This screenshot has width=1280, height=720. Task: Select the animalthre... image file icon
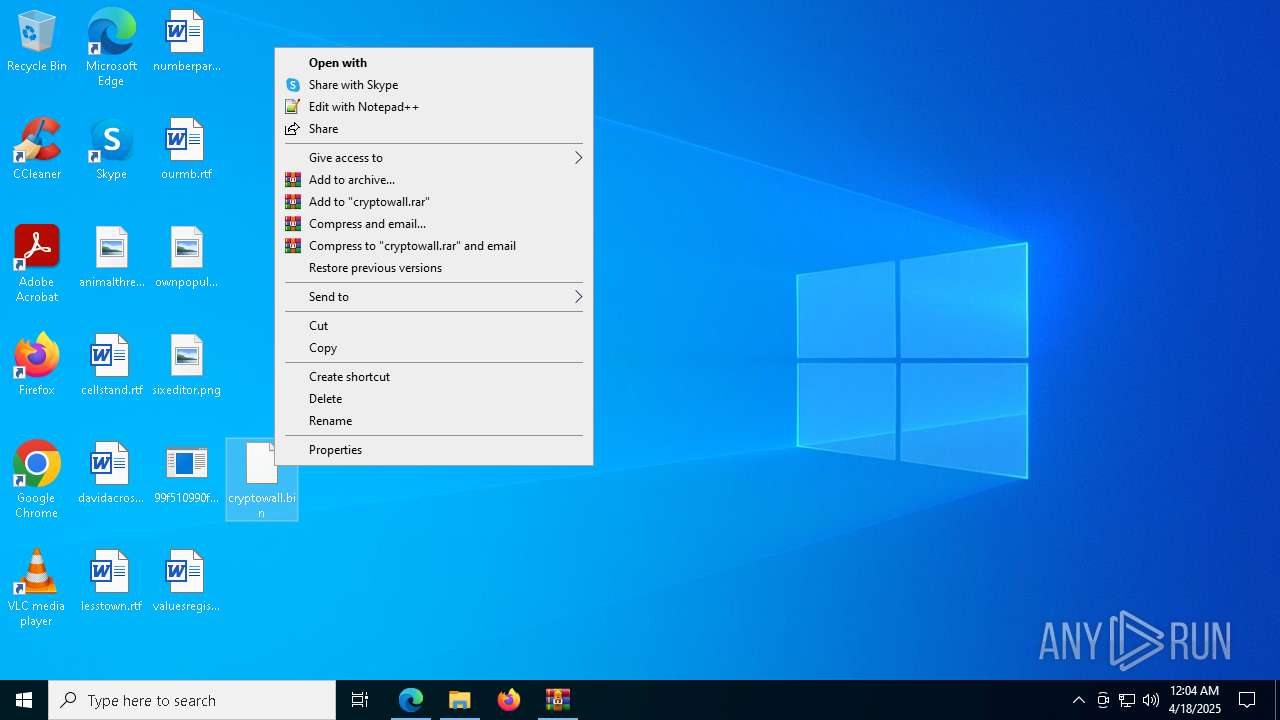[x=111, y=258]
